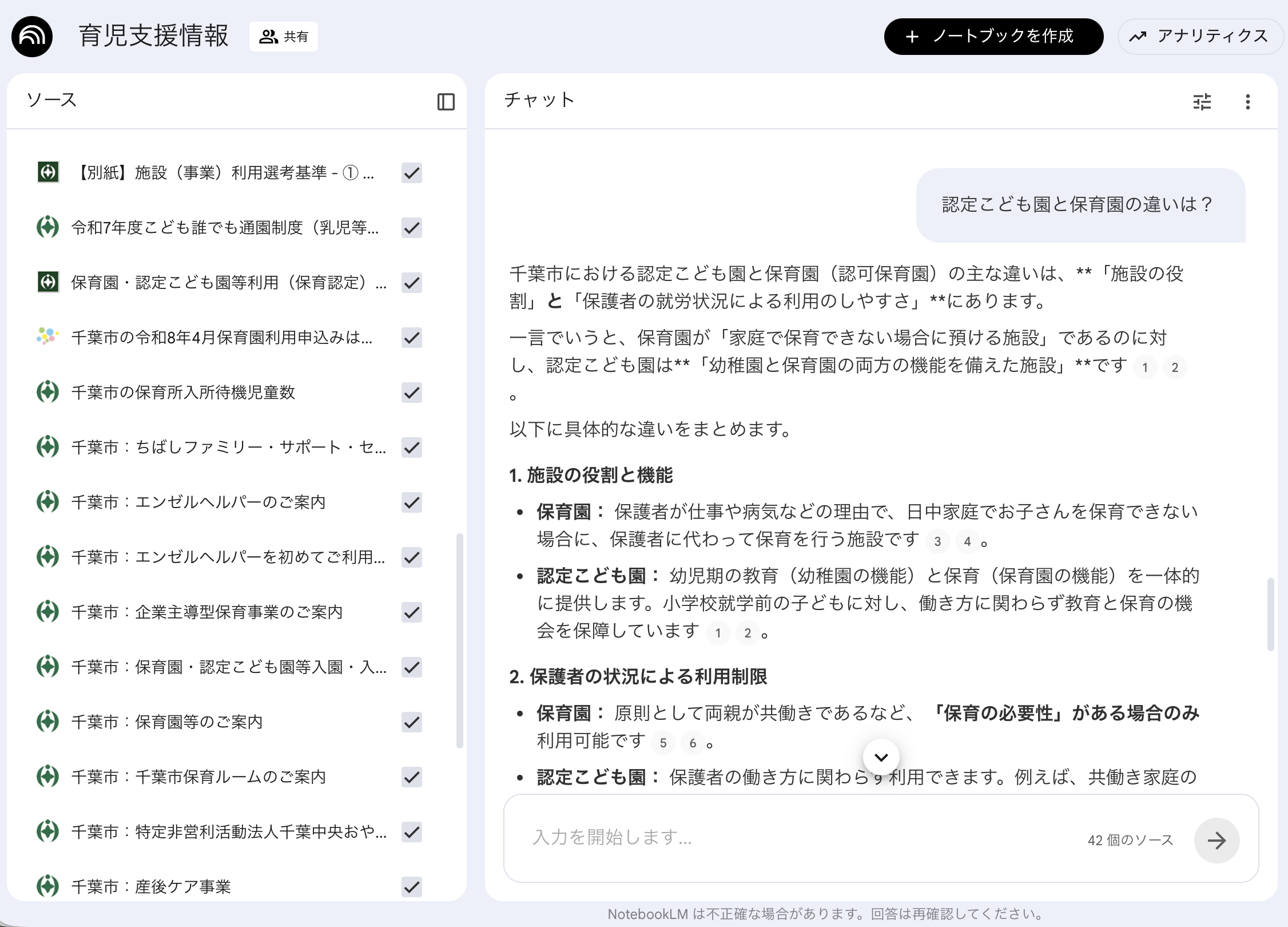
Task: Select アナリティクス in the top bar
Action: (1200, 36)
